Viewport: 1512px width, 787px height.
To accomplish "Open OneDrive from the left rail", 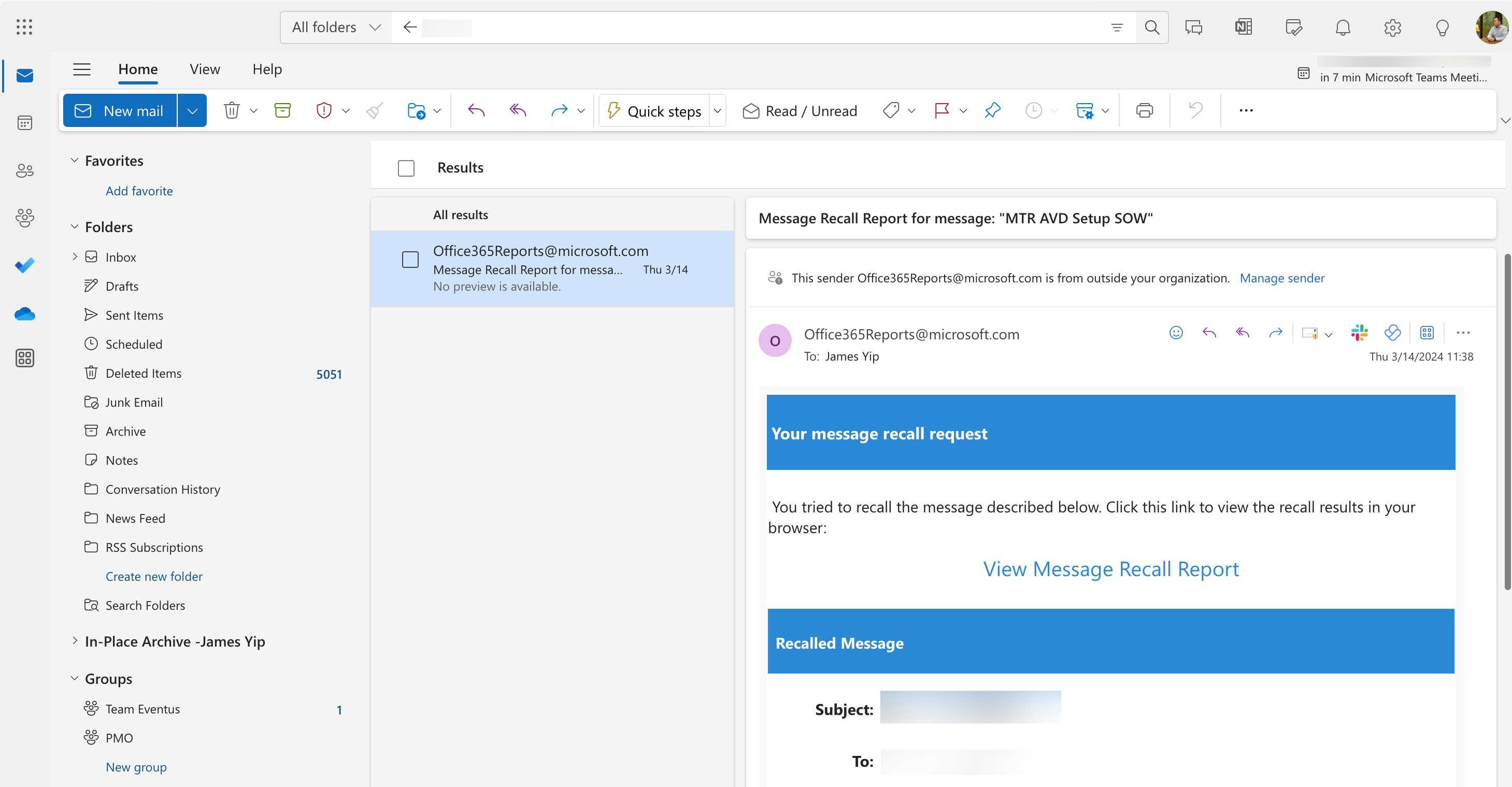I will pos(24,314).
